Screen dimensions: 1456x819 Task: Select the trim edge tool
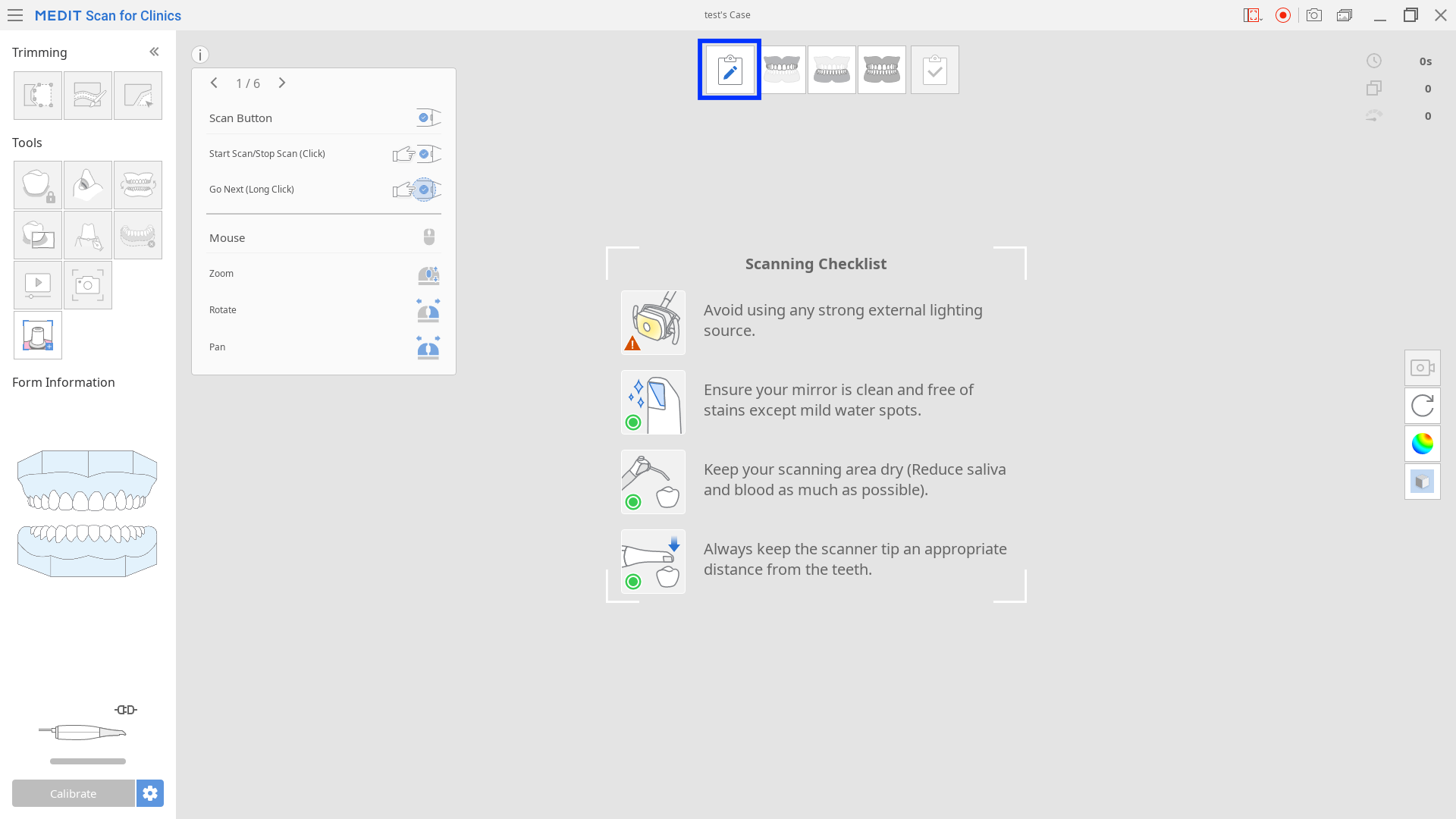tap(138, 95)
